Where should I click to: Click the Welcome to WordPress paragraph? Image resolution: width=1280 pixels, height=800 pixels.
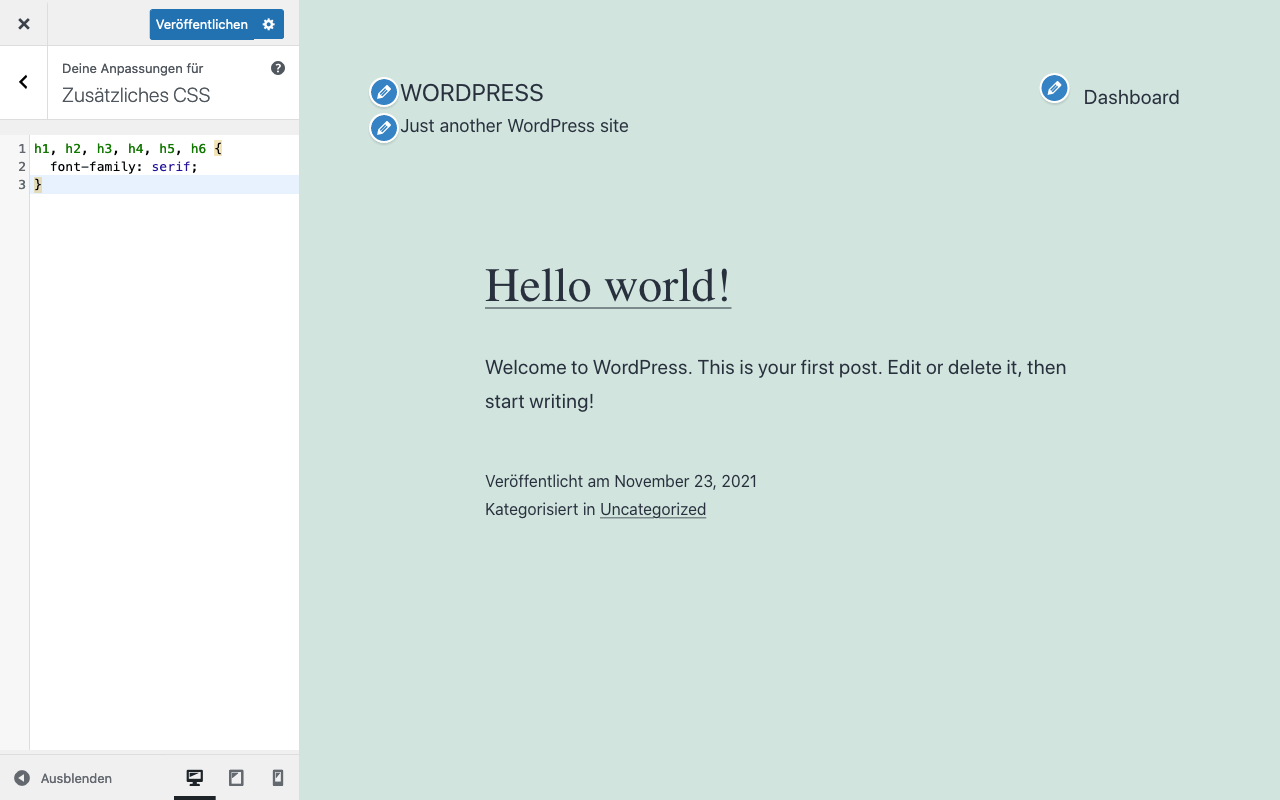click(776, 384)
